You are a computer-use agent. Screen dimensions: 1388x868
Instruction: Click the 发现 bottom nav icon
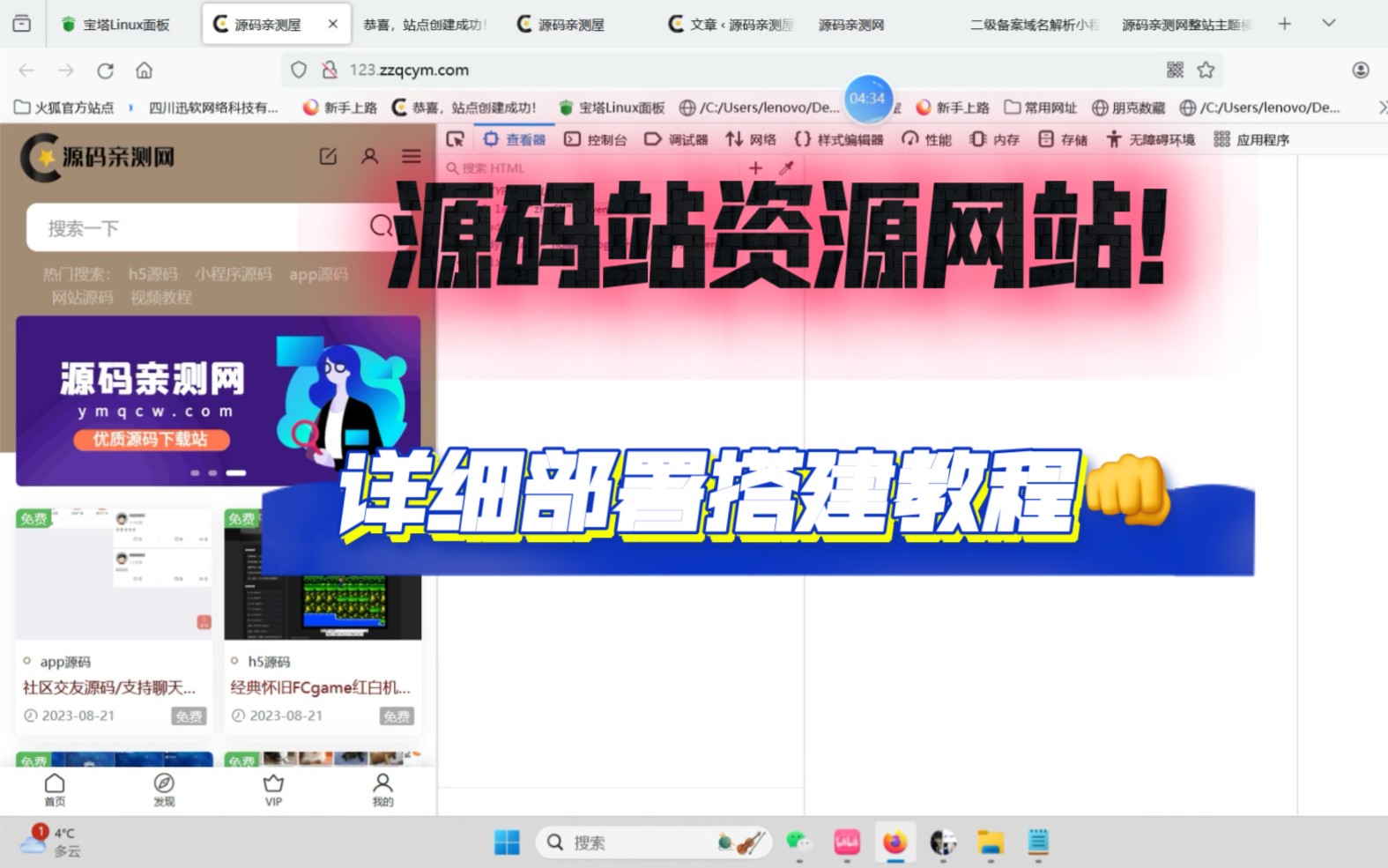[x=164, y=790]
